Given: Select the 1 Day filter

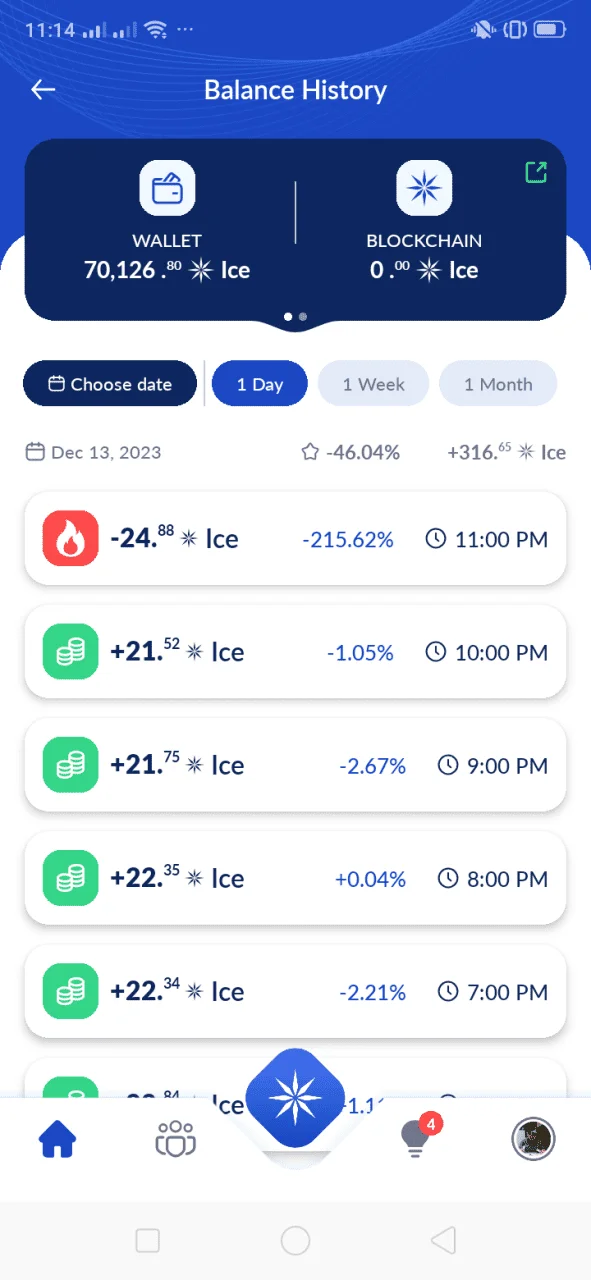Looking at the screenshot, I should 260,384.
